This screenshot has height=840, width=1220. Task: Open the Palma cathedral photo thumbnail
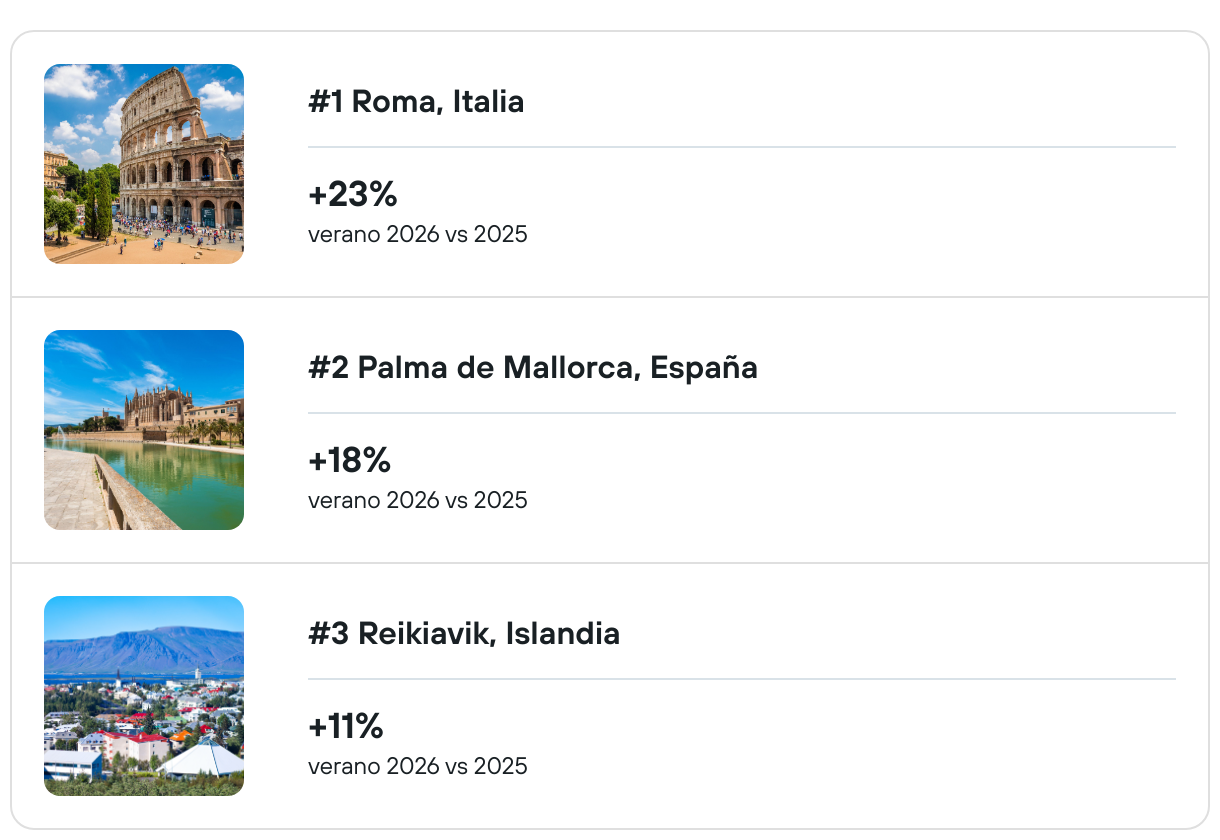[x=144, y=430]
